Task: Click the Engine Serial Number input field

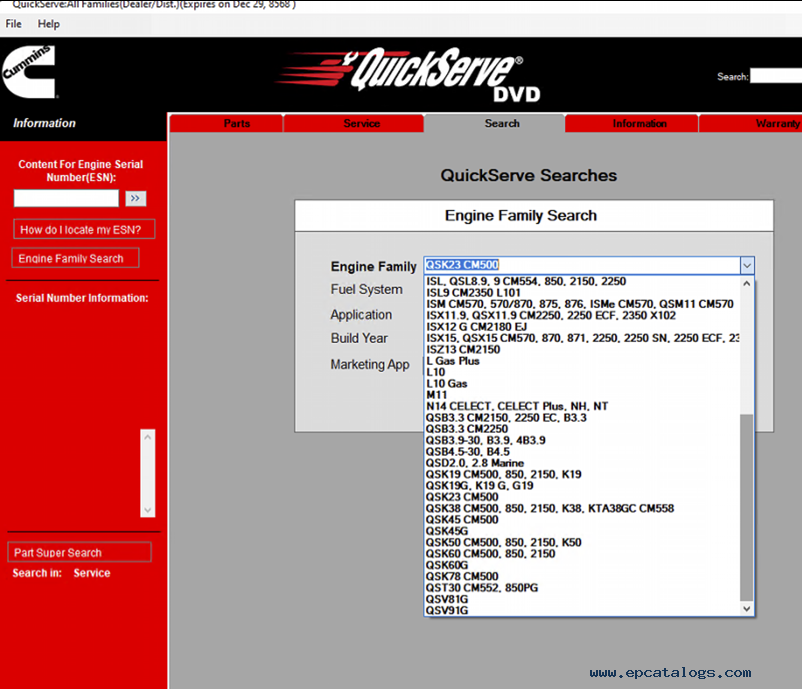Action: 66,199
